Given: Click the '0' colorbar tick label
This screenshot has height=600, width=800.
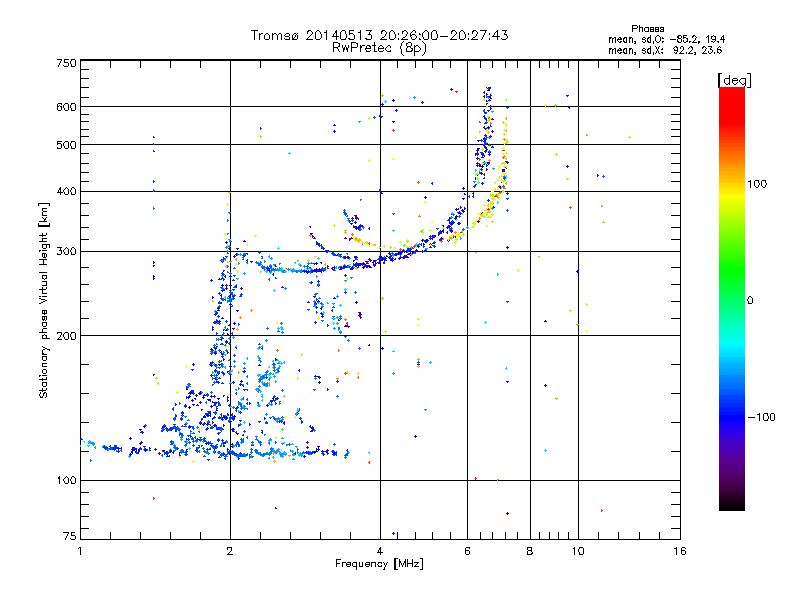Looking at the screenshot, I should (x=750, y=301).
